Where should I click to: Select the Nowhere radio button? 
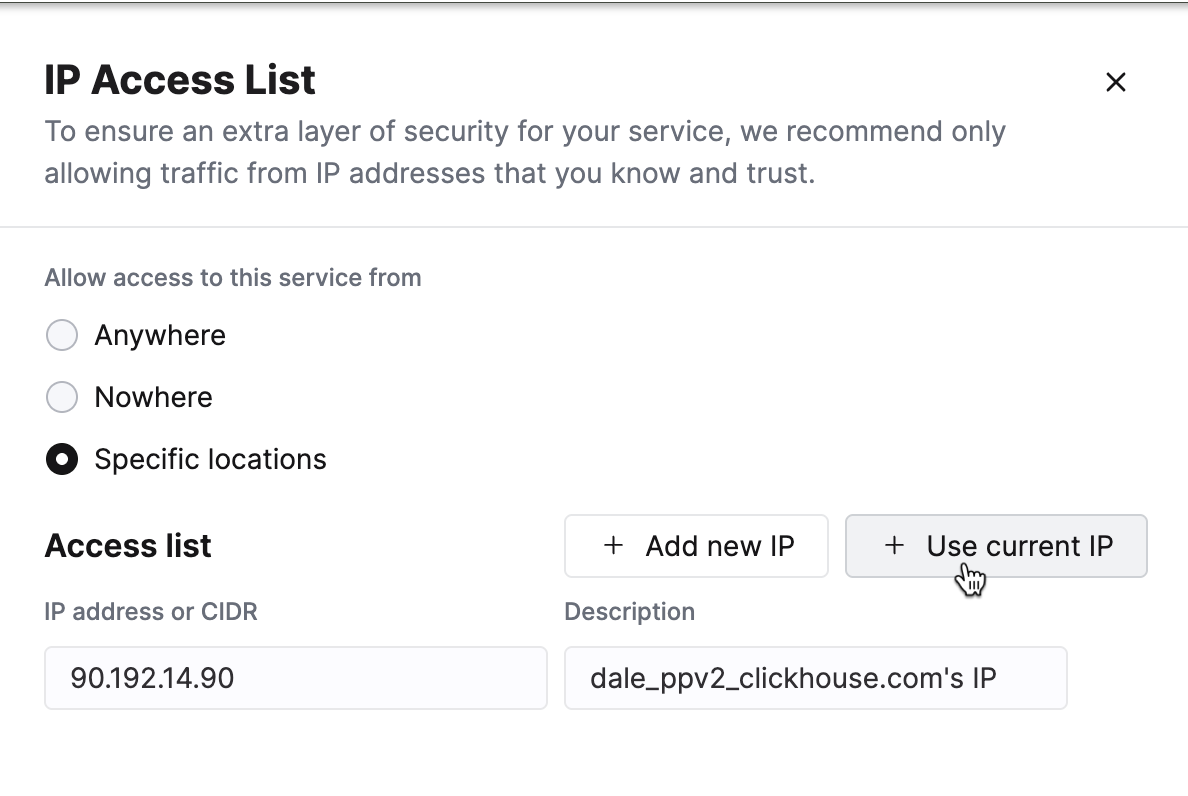pos(62,397)
